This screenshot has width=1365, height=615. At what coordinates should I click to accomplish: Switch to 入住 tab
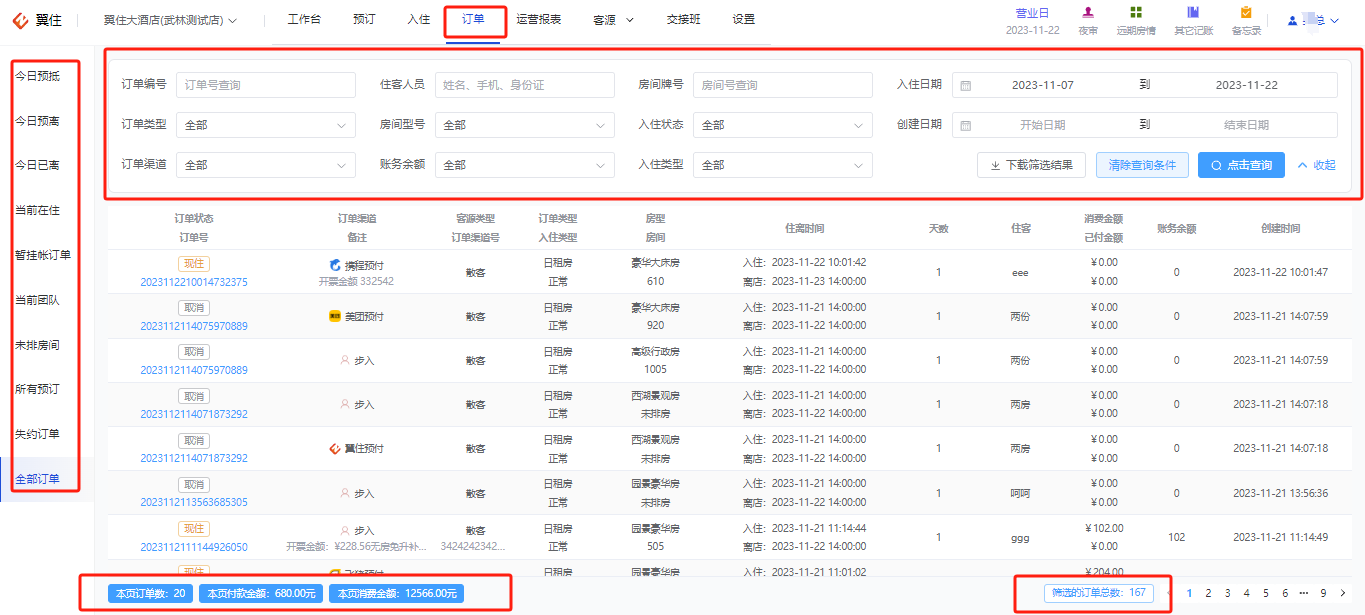[x=419, y=19]
